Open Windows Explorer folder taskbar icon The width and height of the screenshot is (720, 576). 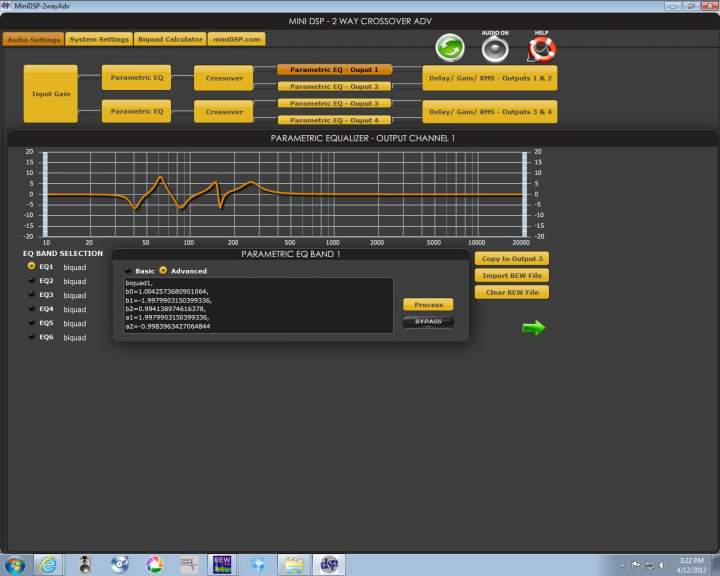coord(293,565)
